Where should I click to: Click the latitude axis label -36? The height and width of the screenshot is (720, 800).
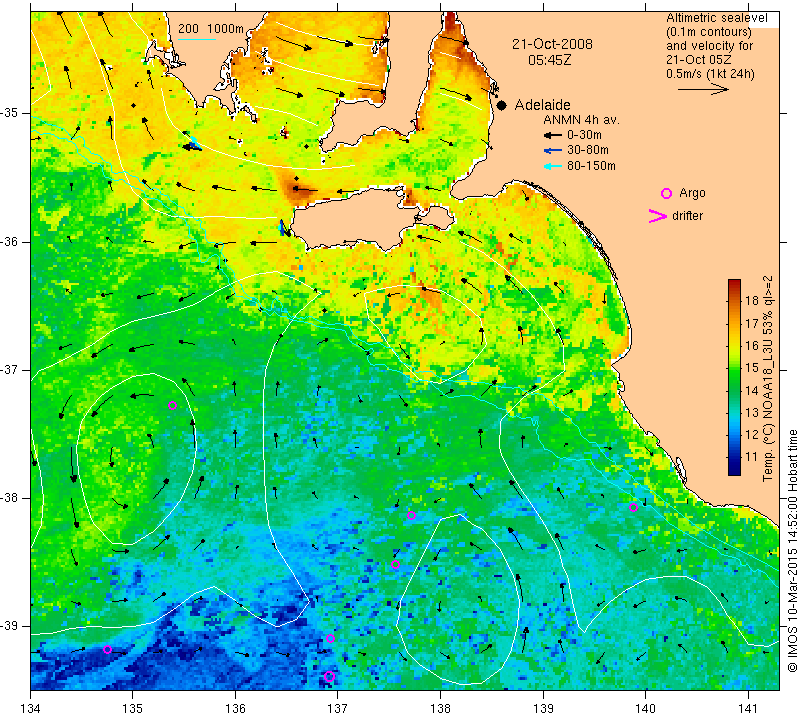[10, 241]
